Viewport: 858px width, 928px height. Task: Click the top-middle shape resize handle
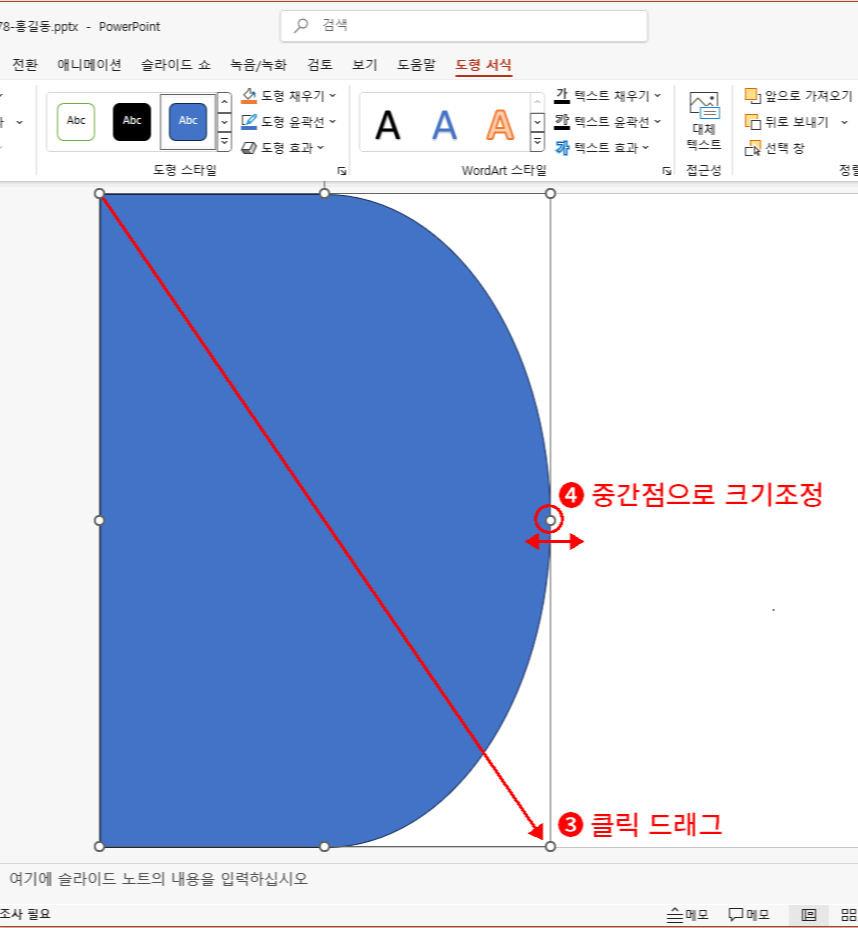pos(324,194)
